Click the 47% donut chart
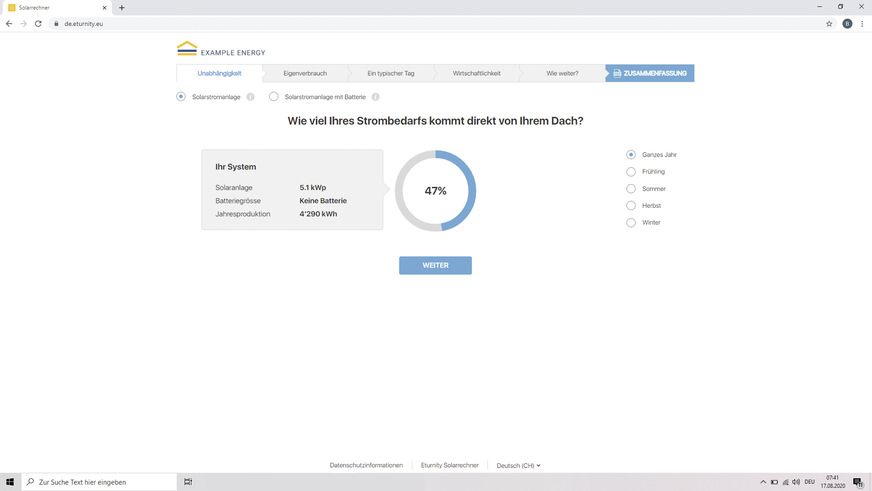Screen dimensions: 872x491 436,191
